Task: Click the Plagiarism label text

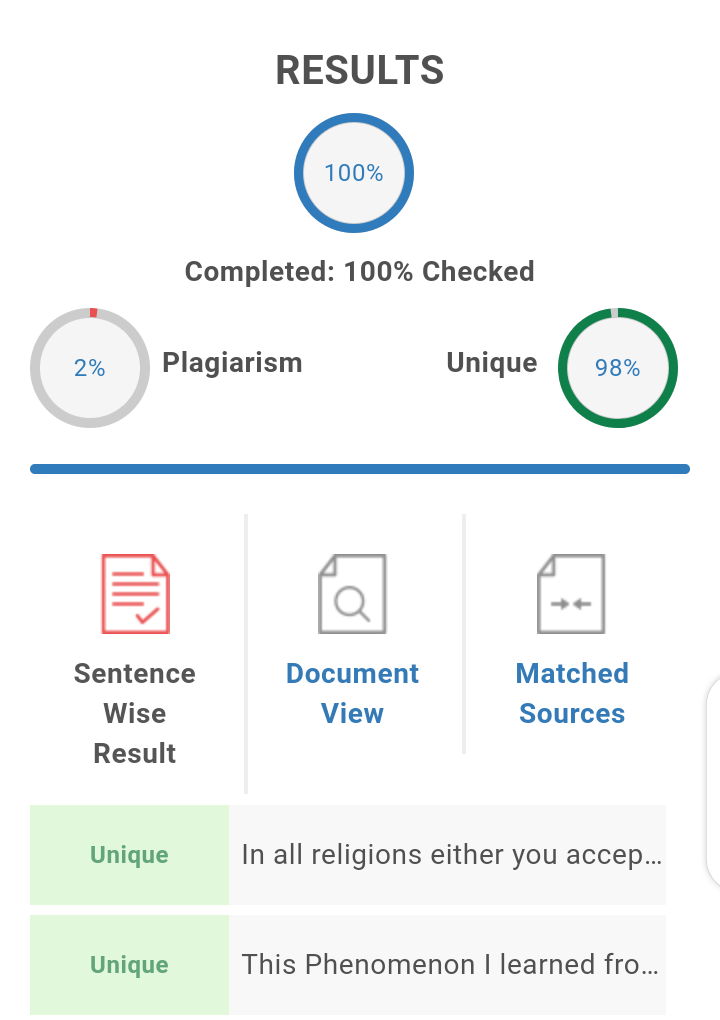Action: coord(232,363)
